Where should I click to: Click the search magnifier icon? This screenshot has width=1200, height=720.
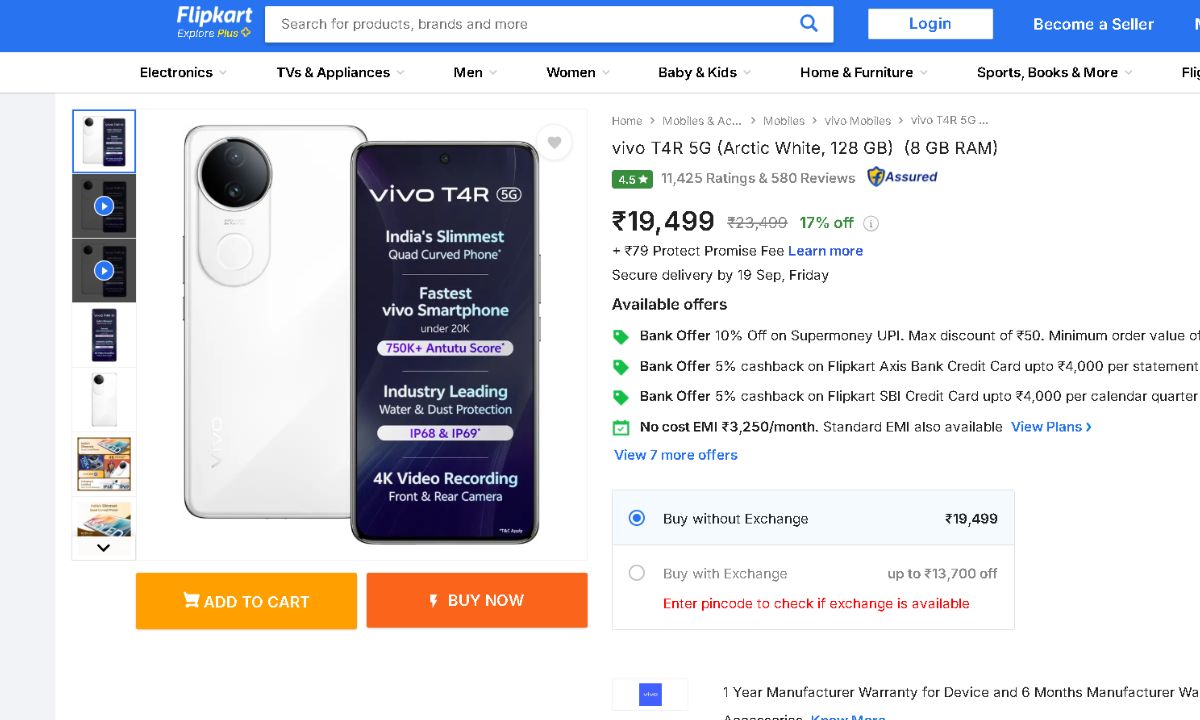click(809, 24)
